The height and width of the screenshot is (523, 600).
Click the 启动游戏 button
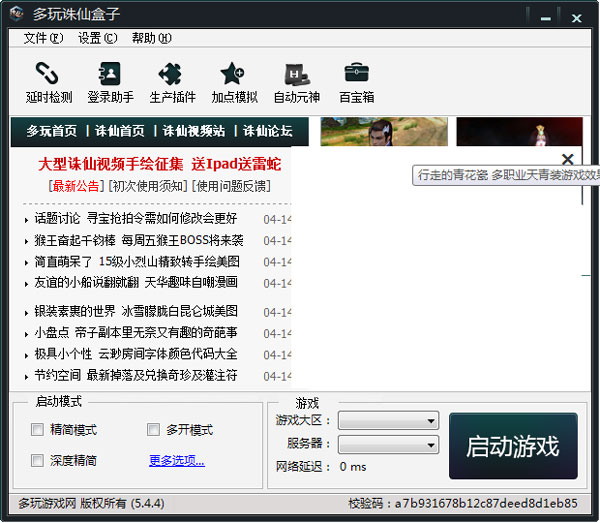click(513, 446)
